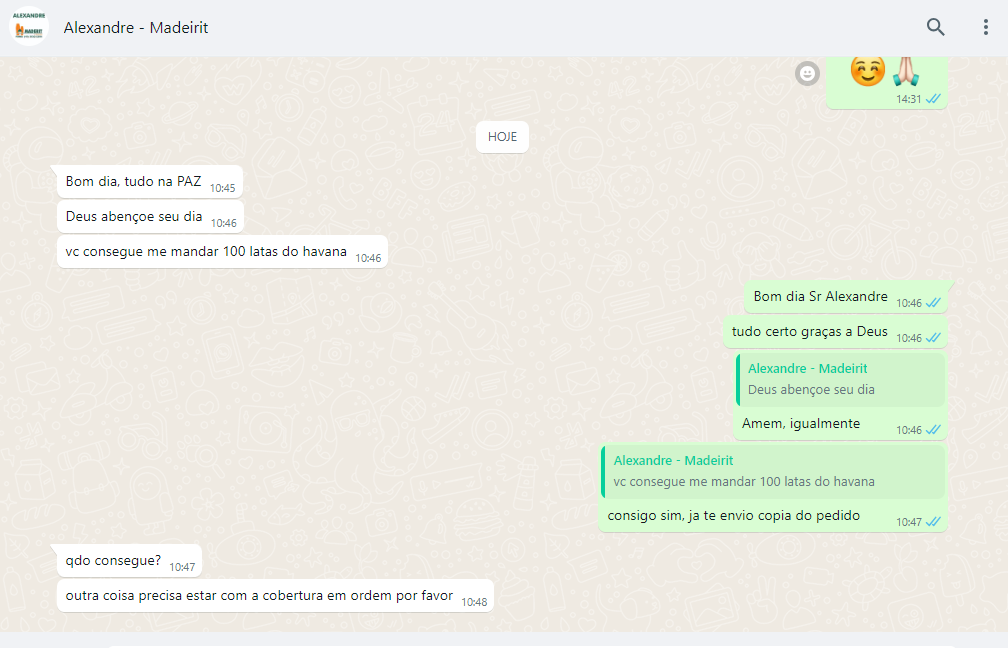Screen dimensions: 1008x648
Task: Click the received 'Deus abençoe seu dia' message bubble
Action: (x=134, y=217)
